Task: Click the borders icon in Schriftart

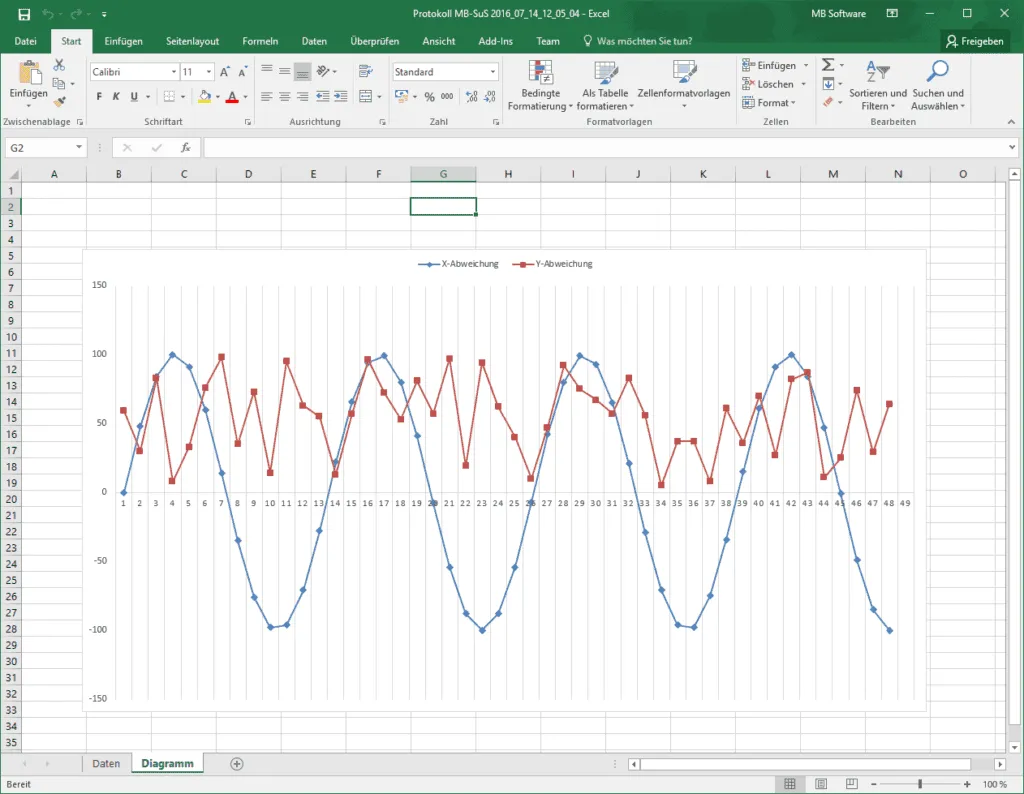Action: [x=169, y=97]
